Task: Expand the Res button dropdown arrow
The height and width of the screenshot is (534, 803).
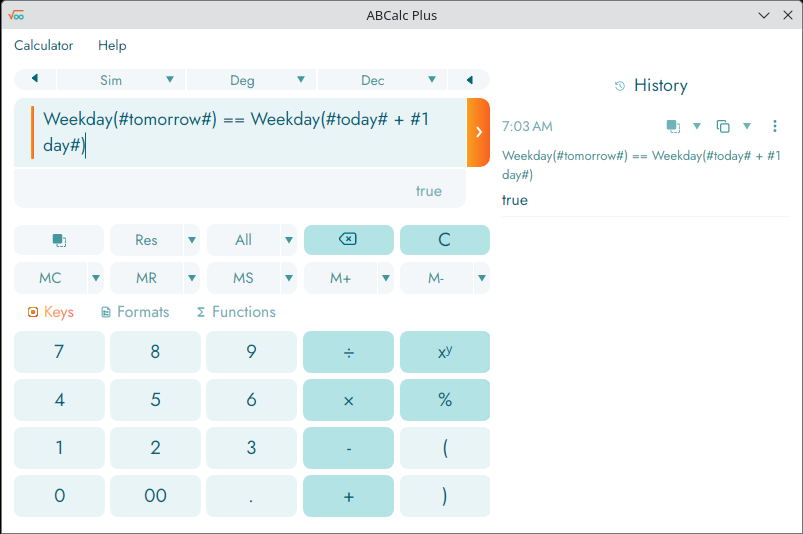Action: point(191,240)
